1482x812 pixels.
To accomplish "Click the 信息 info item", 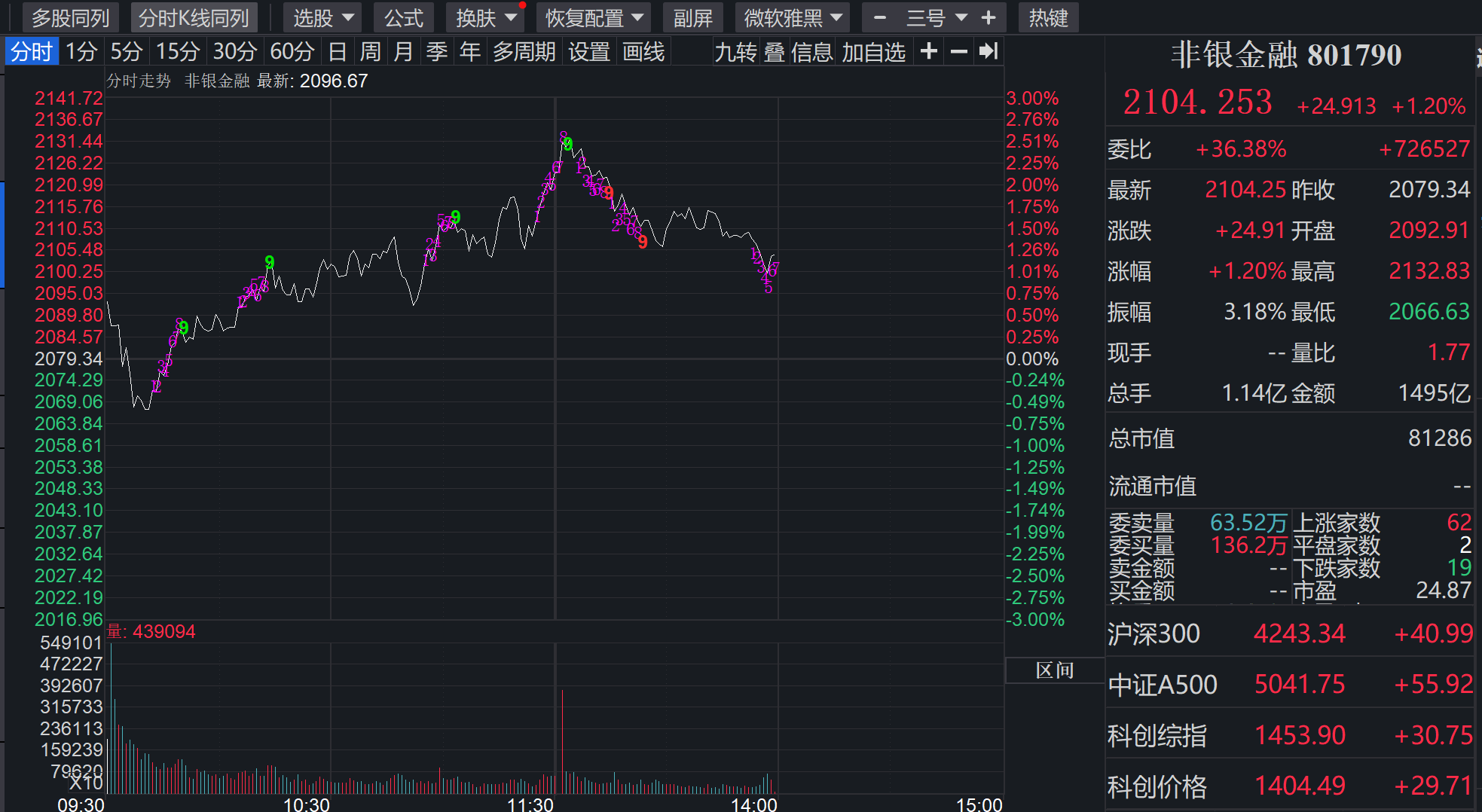I will click(x=812, y=51).
